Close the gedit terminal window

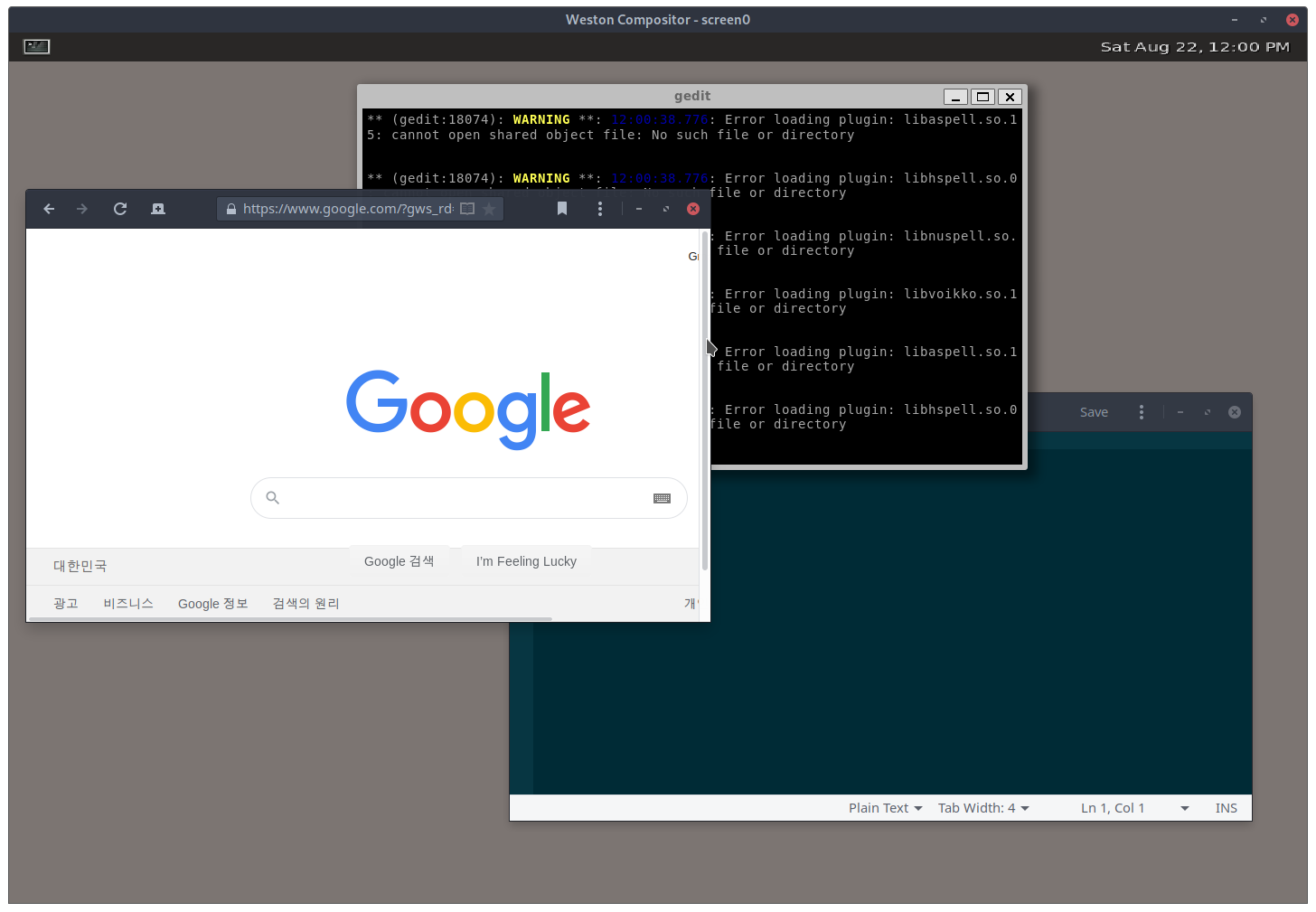pos(1010,97)
